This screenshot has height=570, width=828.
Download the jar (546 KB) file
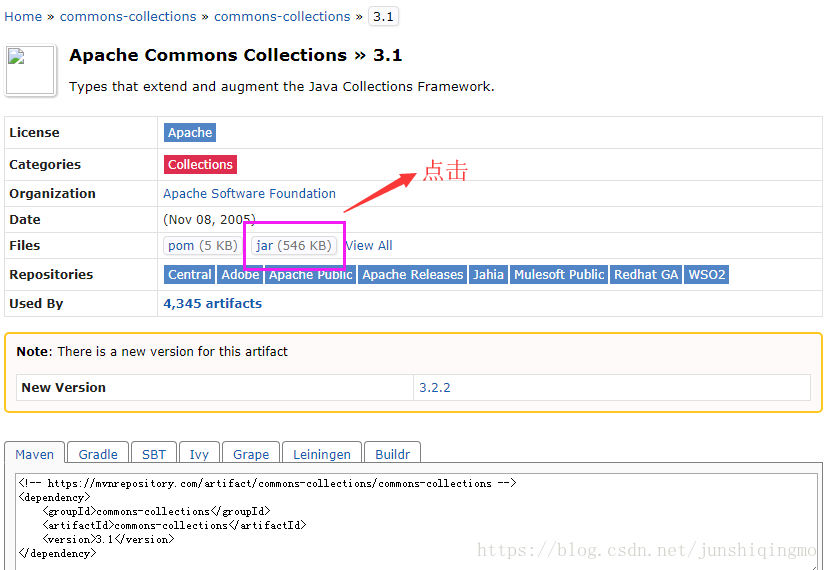[294, 246]
